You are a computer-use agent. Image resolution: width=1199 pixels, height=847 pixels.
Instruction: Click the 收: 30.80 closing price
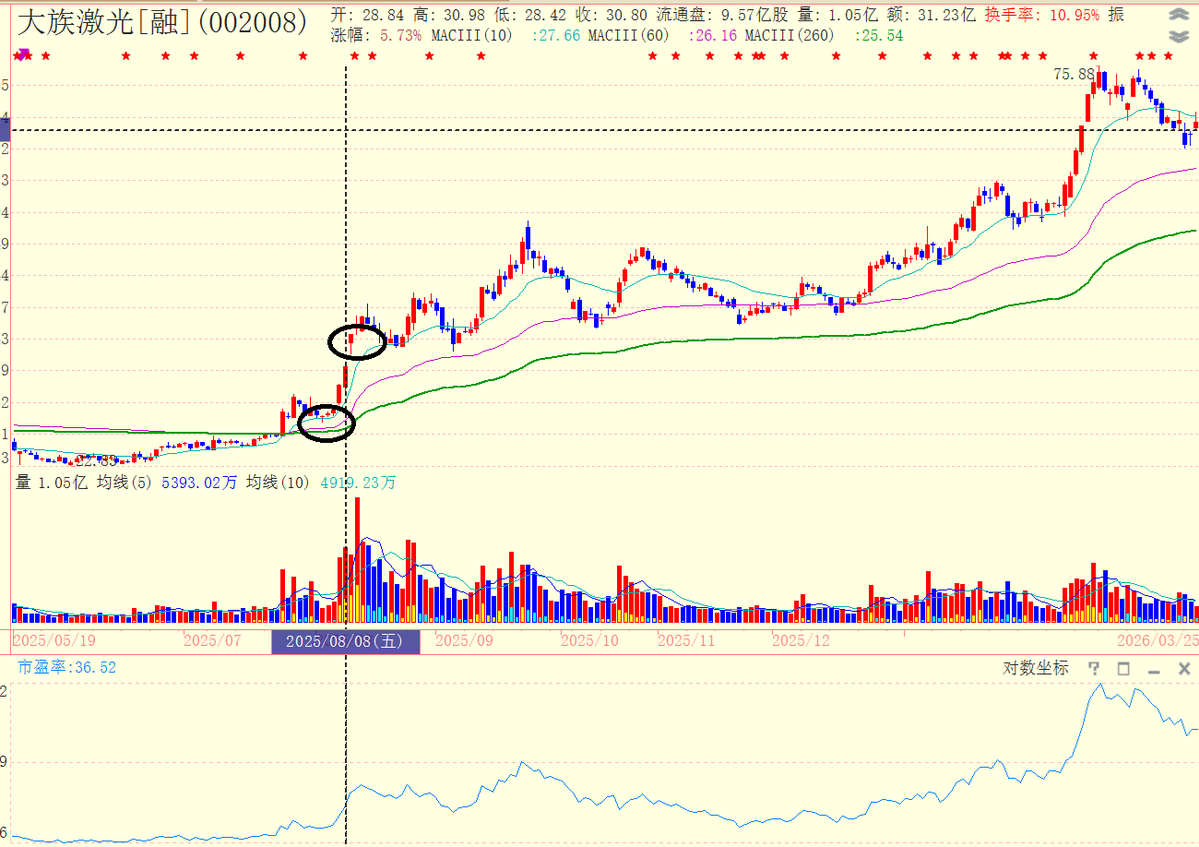611,15
